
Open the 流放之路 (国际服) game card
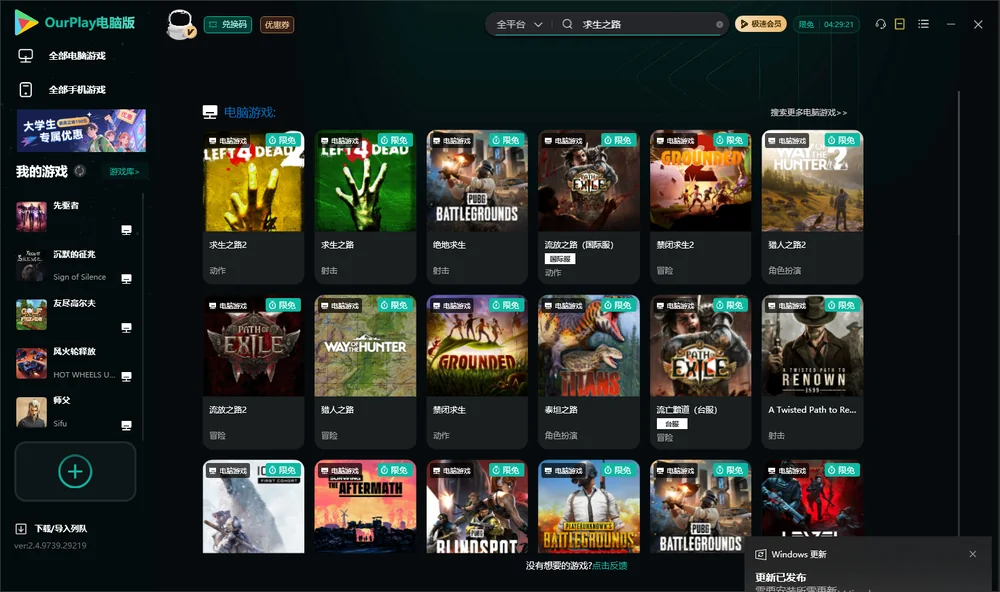(589, 207)
